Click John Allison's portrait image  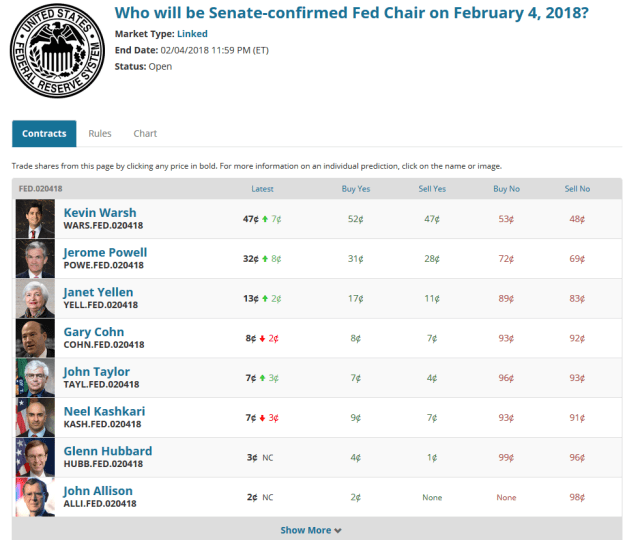pos(35,496)
